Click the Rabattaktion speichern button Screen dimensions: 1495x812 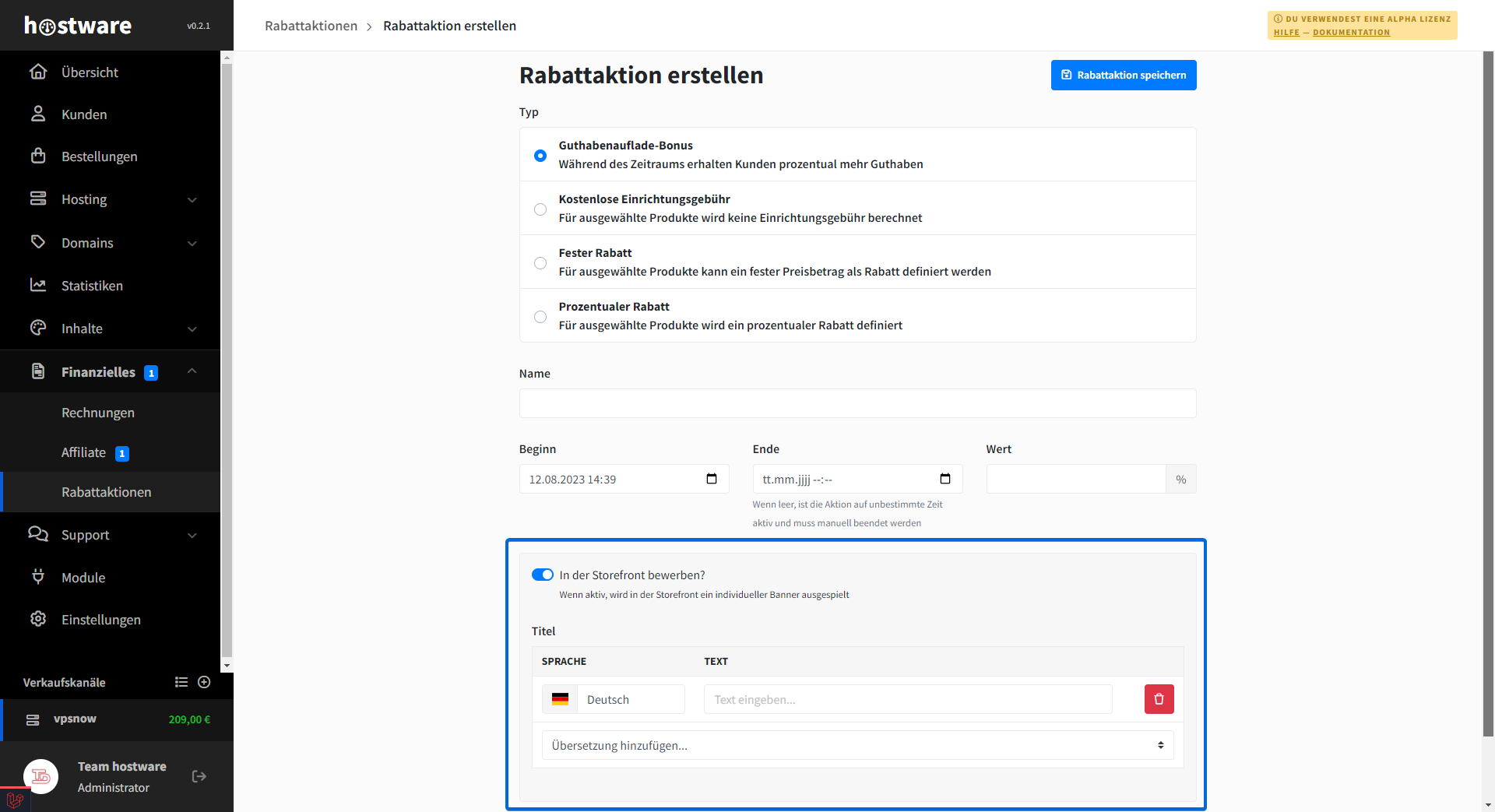pyautogui.click(x=1123, y=75)
